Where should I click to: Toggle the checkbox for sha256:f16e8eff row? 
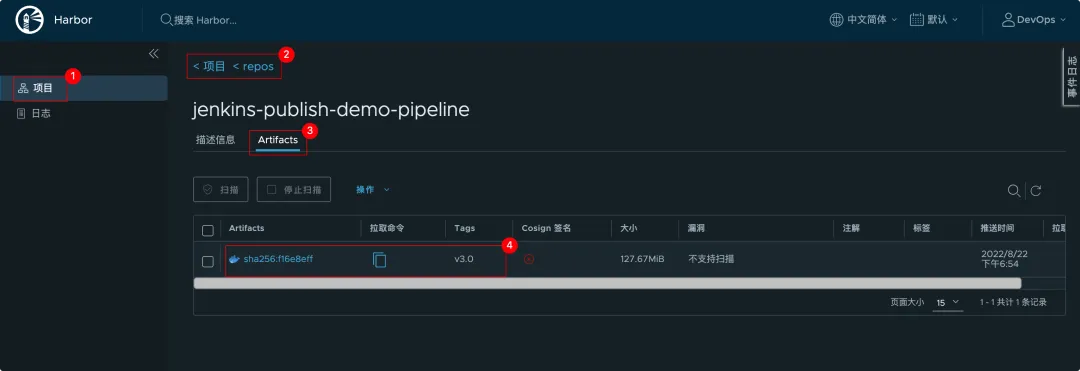pyautogui.click(x=207, y=262)
